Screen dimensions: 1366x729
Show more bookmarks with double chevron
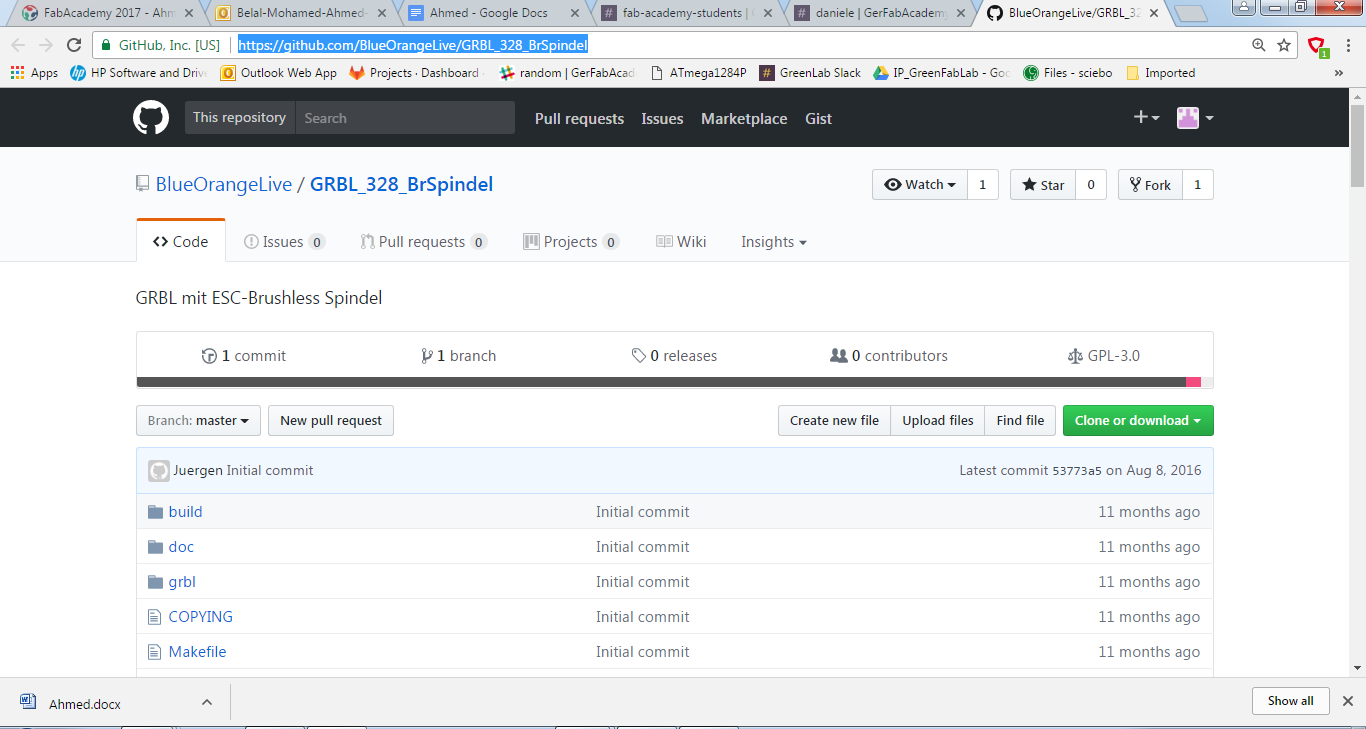(x=1339, y=73)
